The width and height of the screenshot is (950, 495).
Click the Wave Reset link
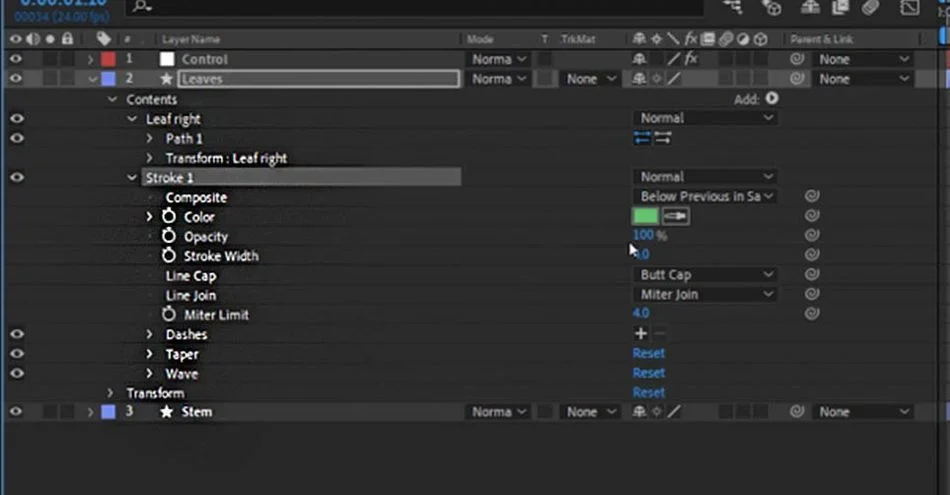[x=648, y=373]
